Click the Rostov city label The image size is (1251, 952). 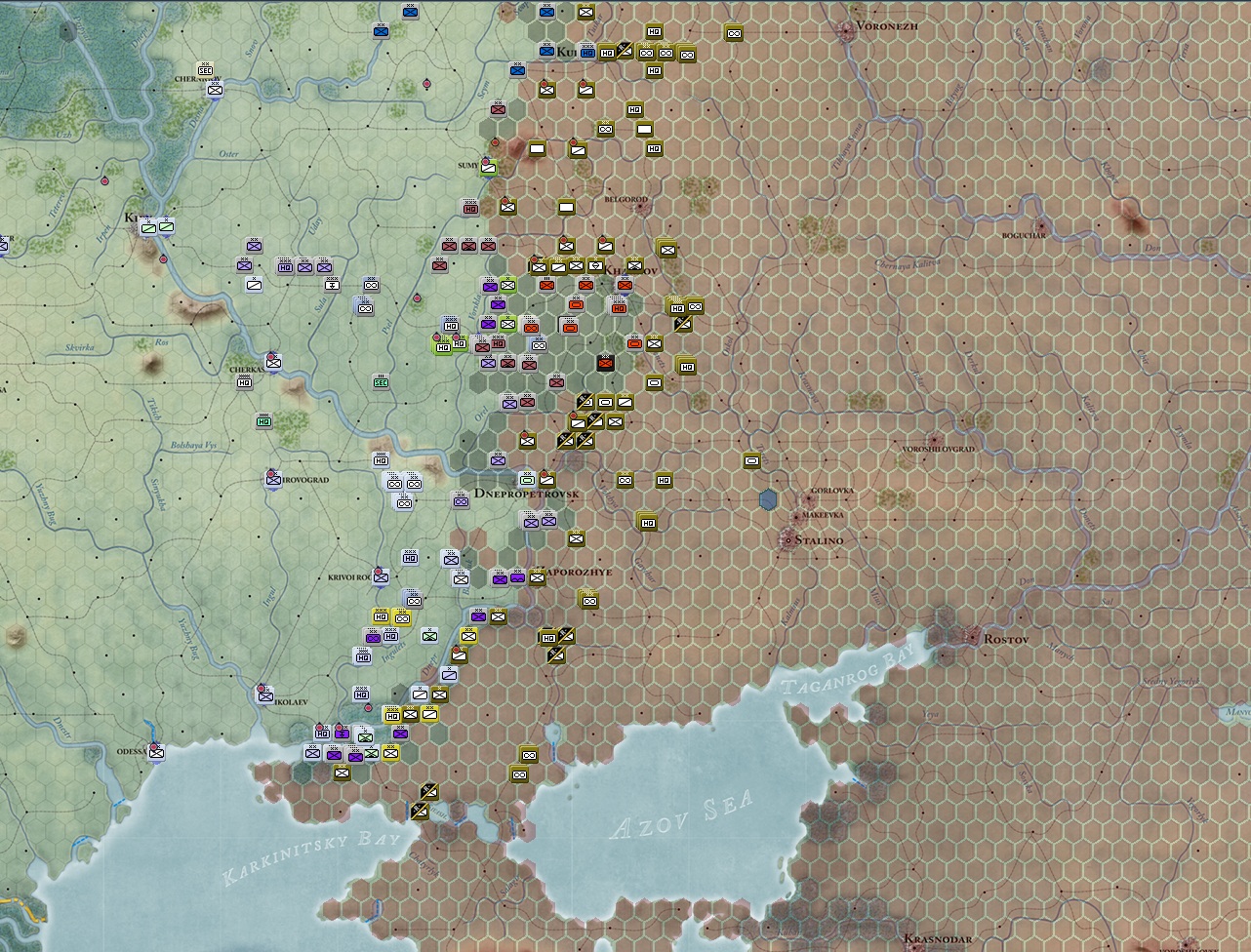click(x=1006, y=639)
